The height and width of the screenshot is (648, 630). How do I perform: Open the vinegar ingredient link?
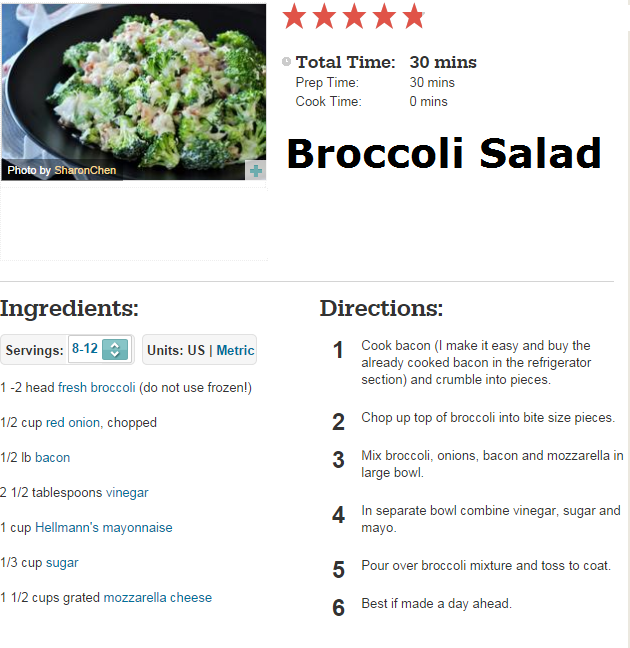[127, 493]
